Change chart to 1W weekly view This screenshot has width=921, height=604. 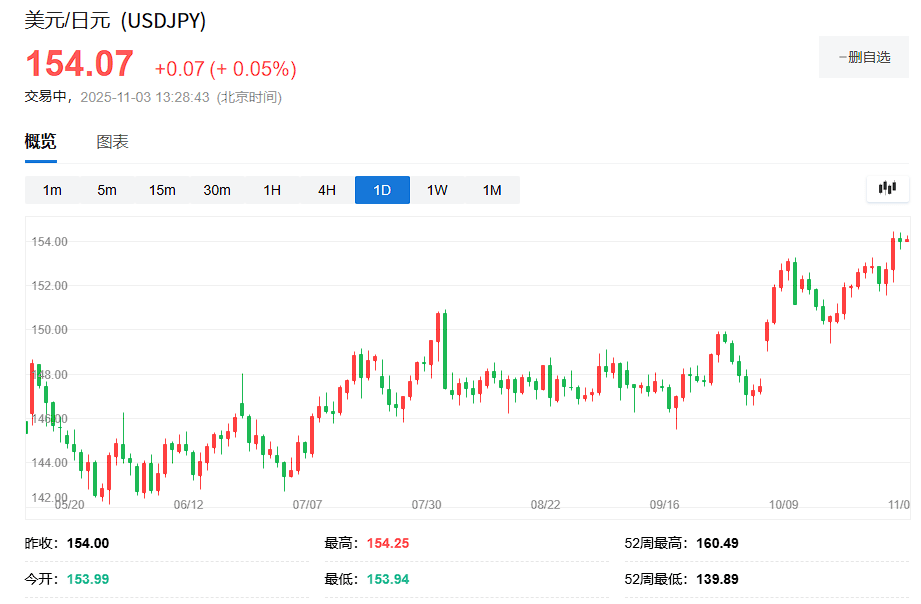click(x=437, y=190)
